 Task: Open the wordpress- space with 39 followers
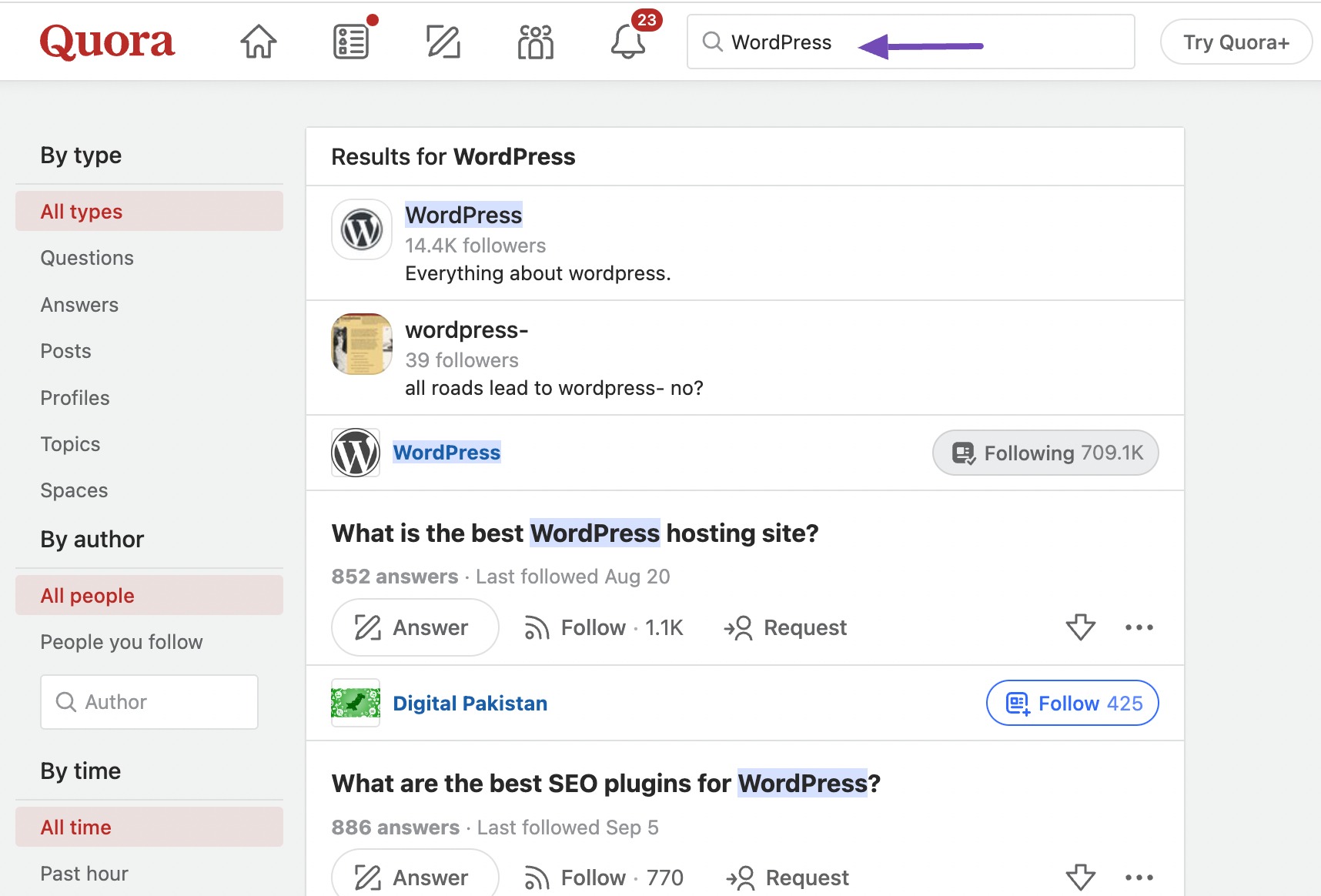tap(467, 329)
